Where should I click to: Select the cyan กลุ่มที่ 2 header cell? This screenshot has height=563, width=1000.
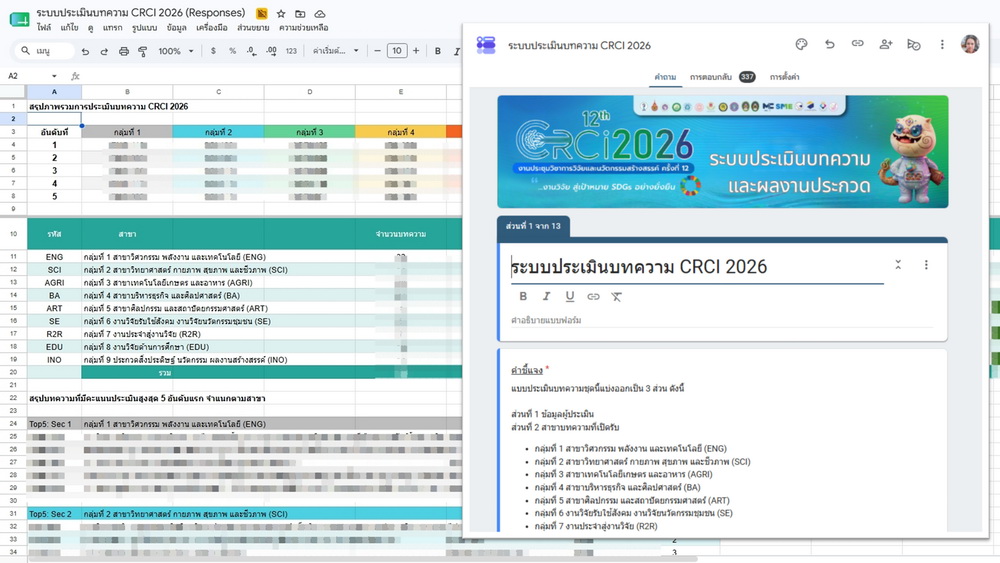(218, 132)
